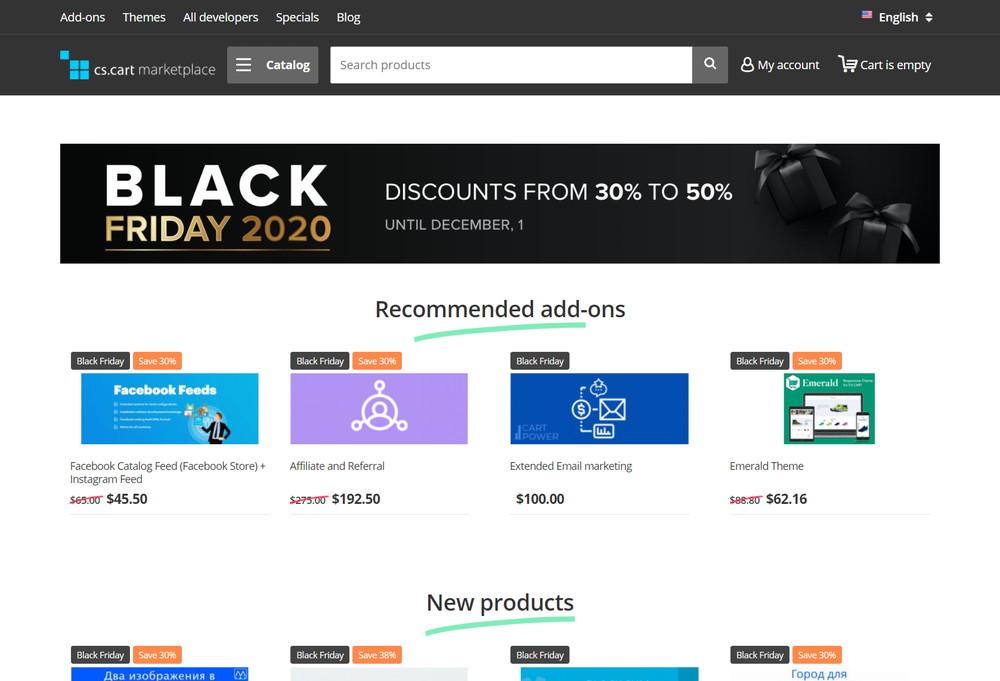Open the Specials link

point(297,17)
